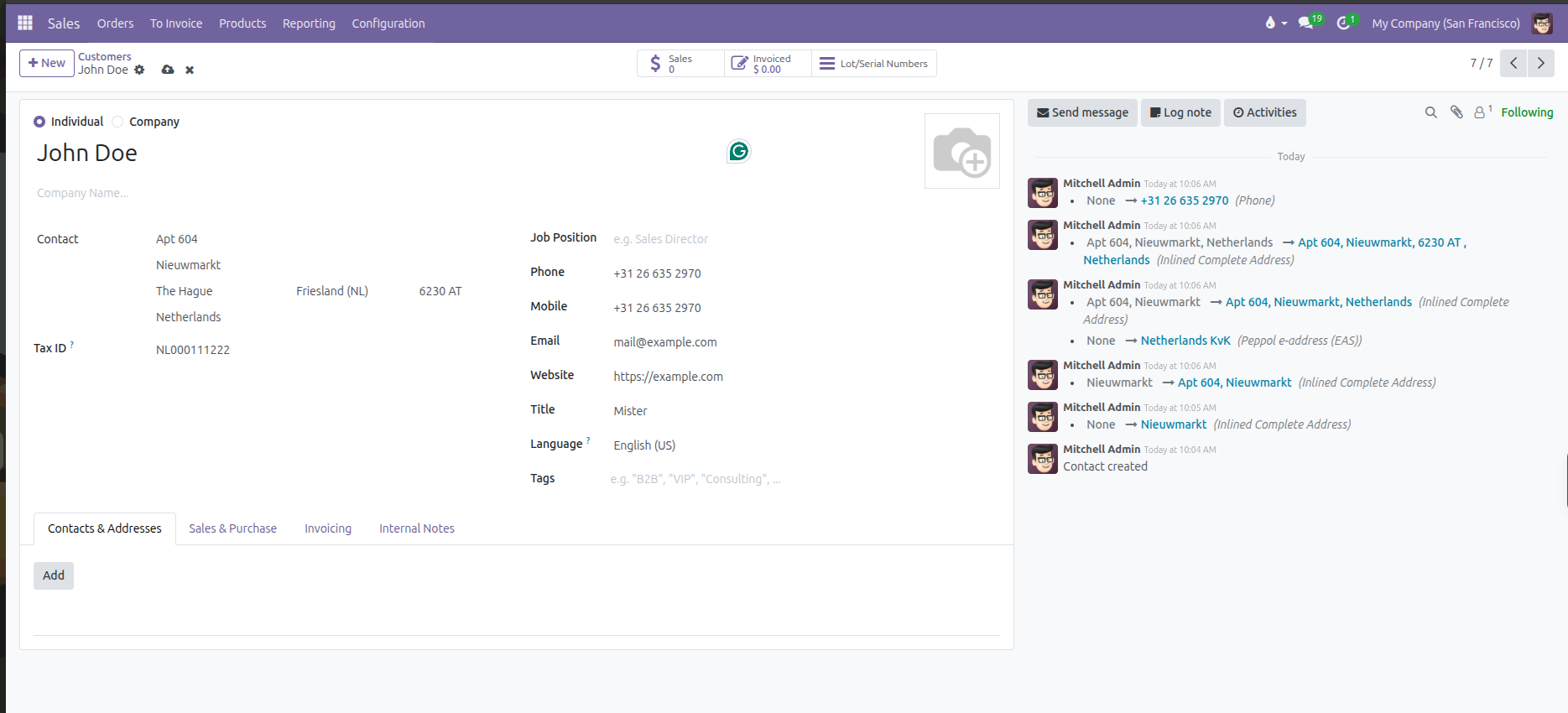Select the Individual radio option
1568x713 pixels.
tap(39, 122)
